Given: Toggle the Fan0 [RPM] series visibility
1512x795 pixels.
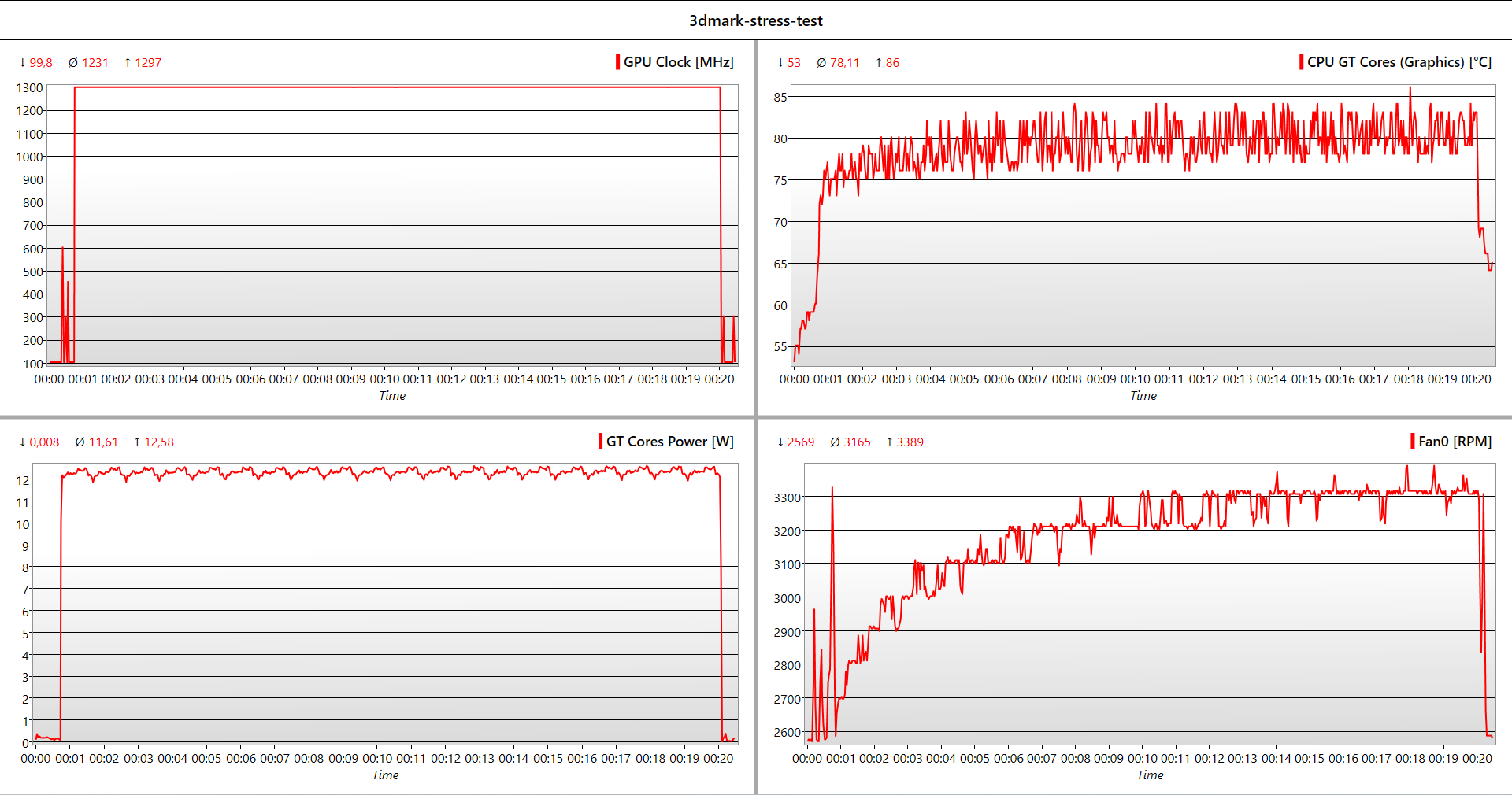Looking at the screenshot, I should pyautogui.click(x=1454, y=442).
